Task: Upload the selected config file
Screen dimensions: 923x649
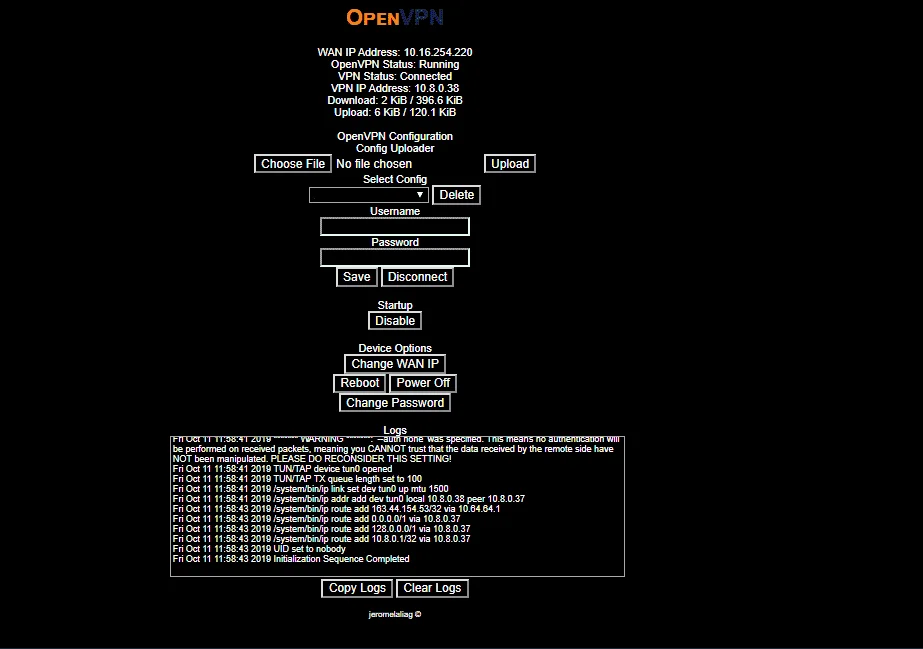Action: coord(510,164)
